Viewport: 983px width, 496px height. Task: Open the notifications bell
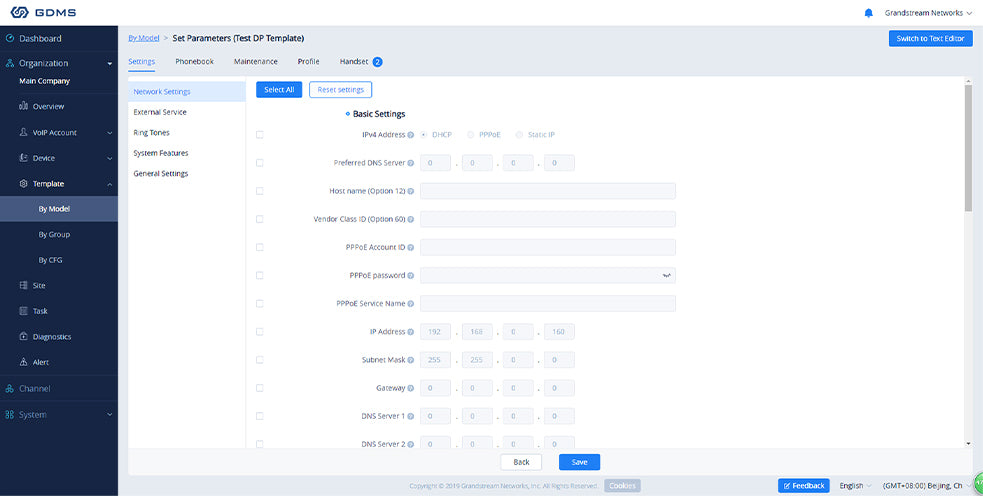click(x=868, y=13)
